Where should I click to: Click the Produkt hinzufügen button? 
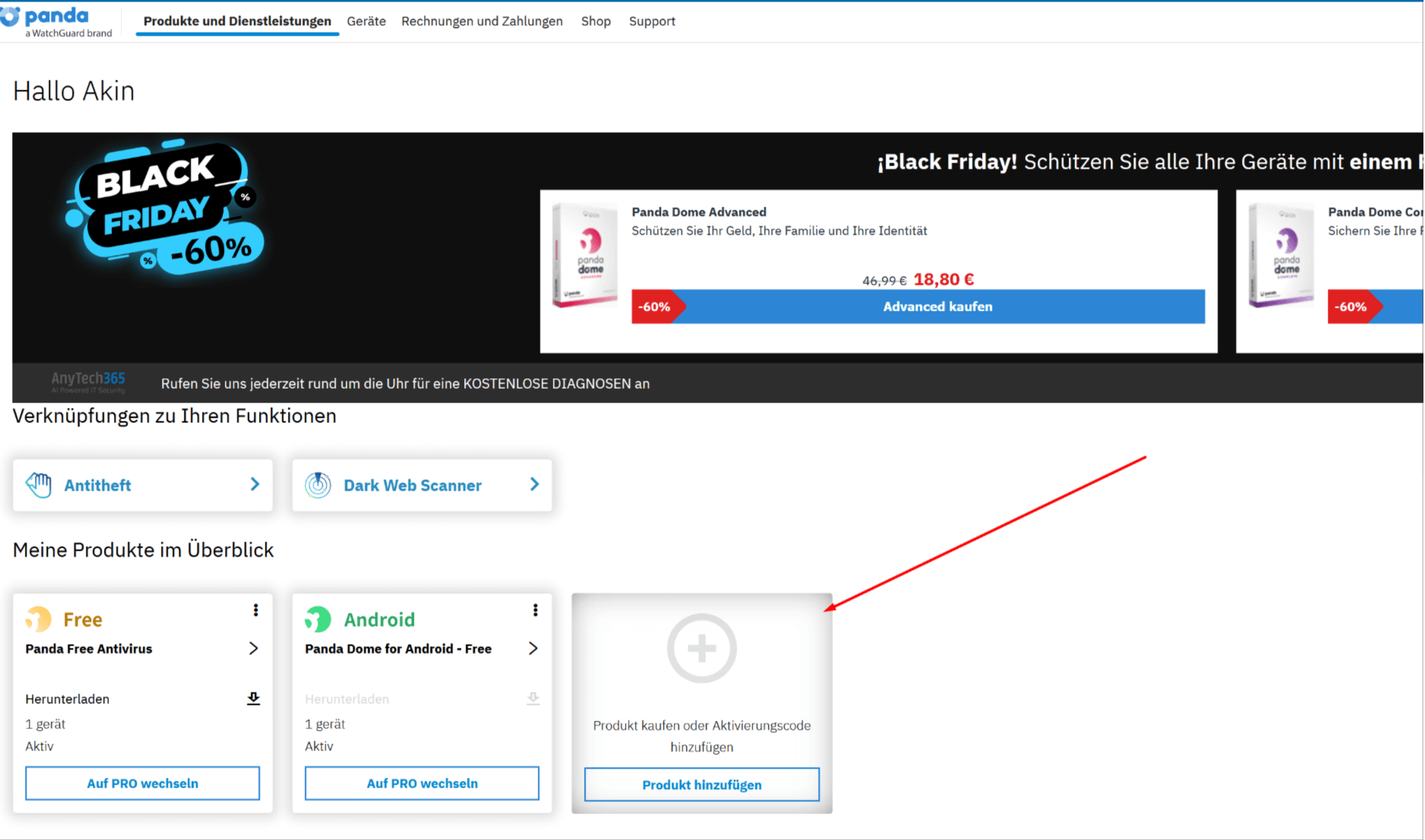point(701,785)
